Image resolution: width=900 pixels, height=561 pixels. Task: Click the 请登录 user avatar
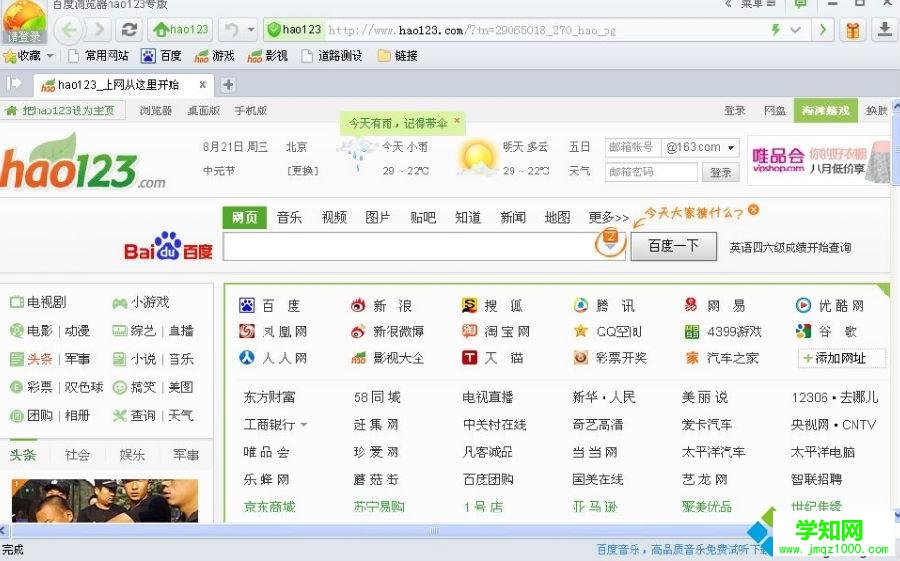click(24, 22)
